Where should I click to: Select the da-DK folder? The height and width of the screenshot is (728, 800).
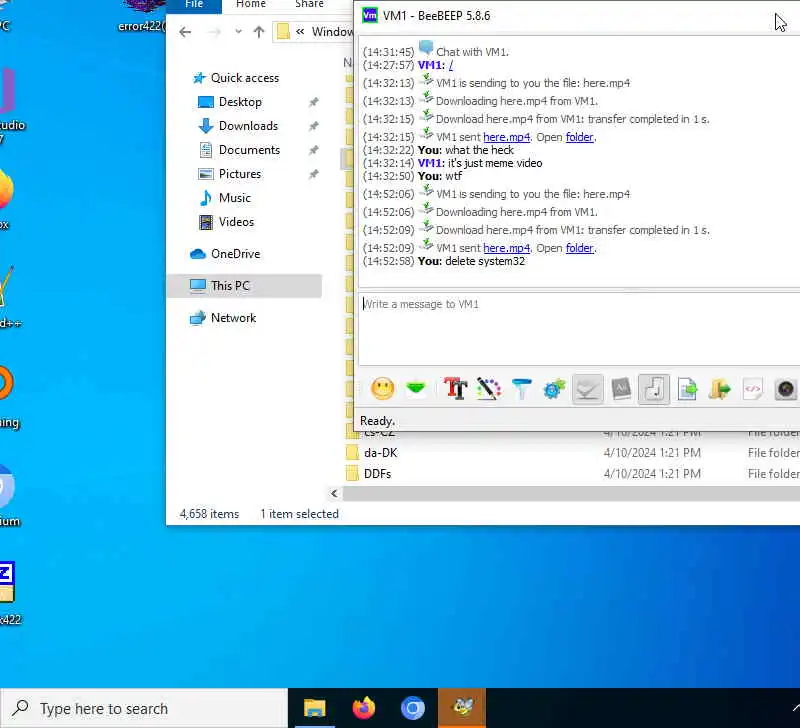point(381,453)
